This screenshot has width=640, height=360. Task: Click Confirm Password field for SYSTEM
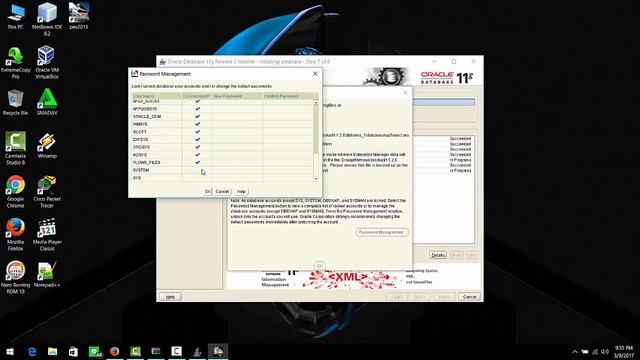[x=288, y=170]
